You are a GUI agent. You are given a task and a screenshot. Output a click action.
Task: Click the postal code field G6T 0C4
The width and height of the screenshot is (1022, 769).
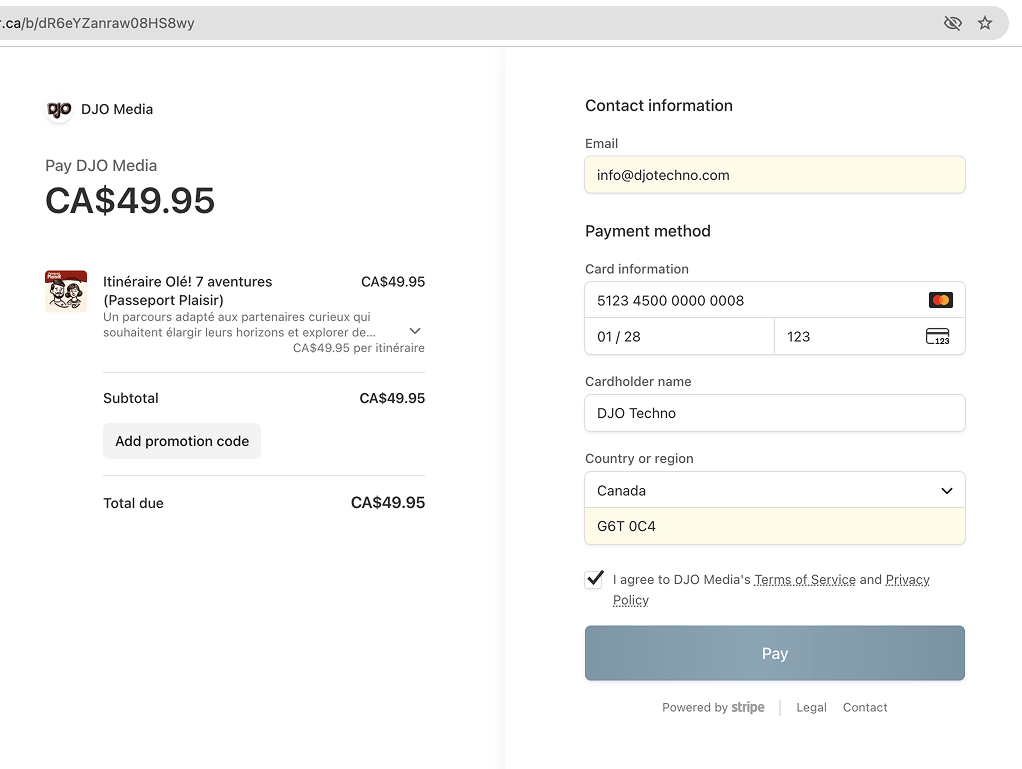775,526
